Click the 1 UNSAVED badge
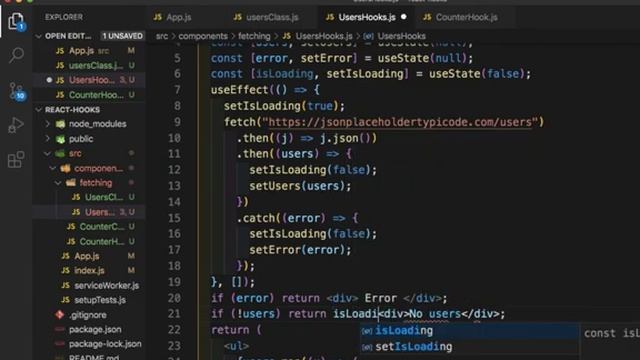The height and width of the screenshot is (360, 640). [122, 36]
